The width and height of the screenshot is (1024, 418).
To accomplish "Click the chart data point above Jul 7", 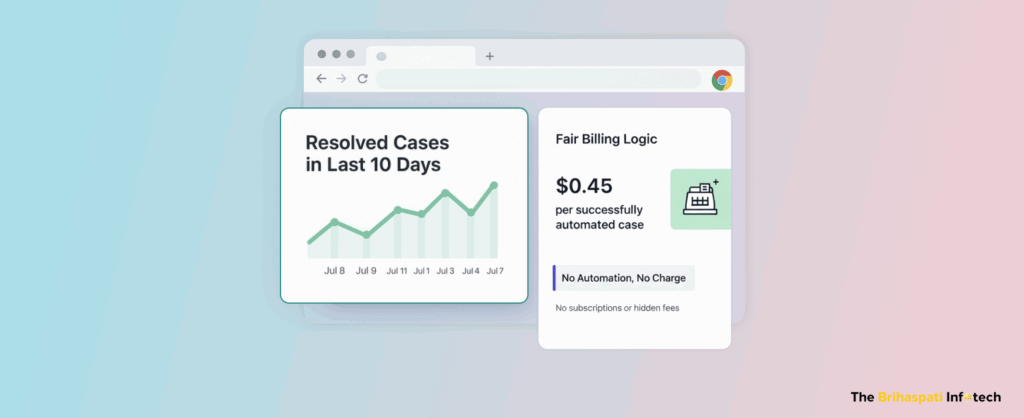I will 494,185.
